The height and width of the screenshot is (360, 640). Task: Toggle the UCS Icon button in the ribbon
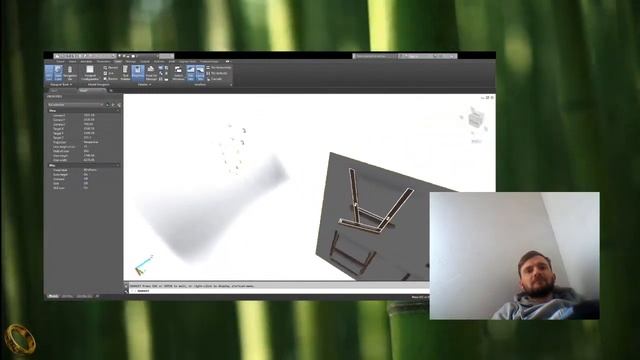[49, 73]
